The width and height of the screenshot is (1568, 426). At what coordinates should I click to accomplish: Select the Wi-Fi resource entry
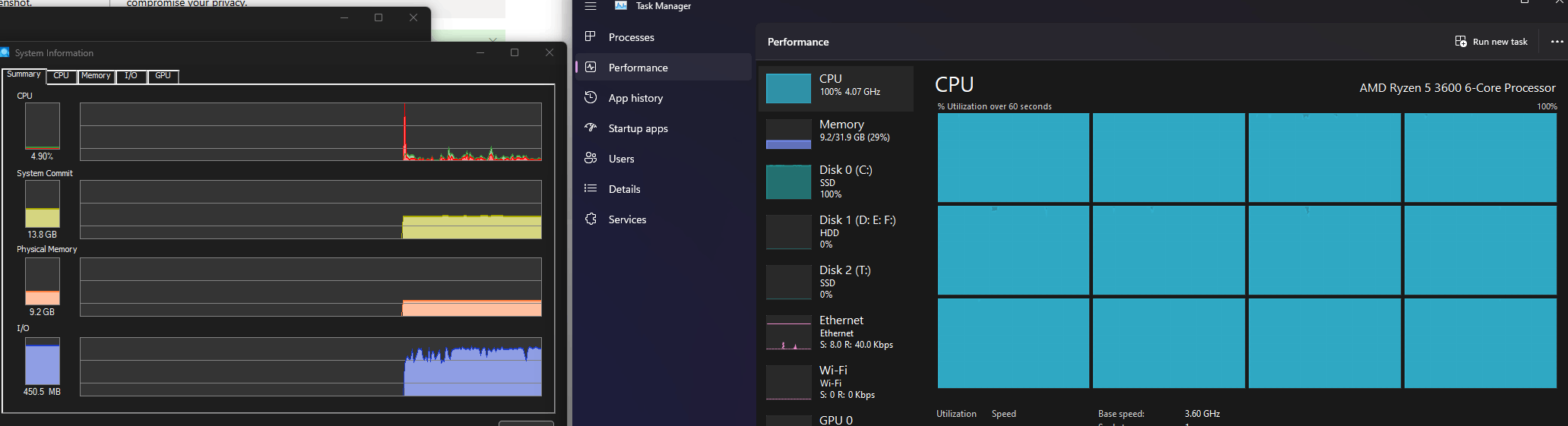pyautogui.click(x=836, y=383)
